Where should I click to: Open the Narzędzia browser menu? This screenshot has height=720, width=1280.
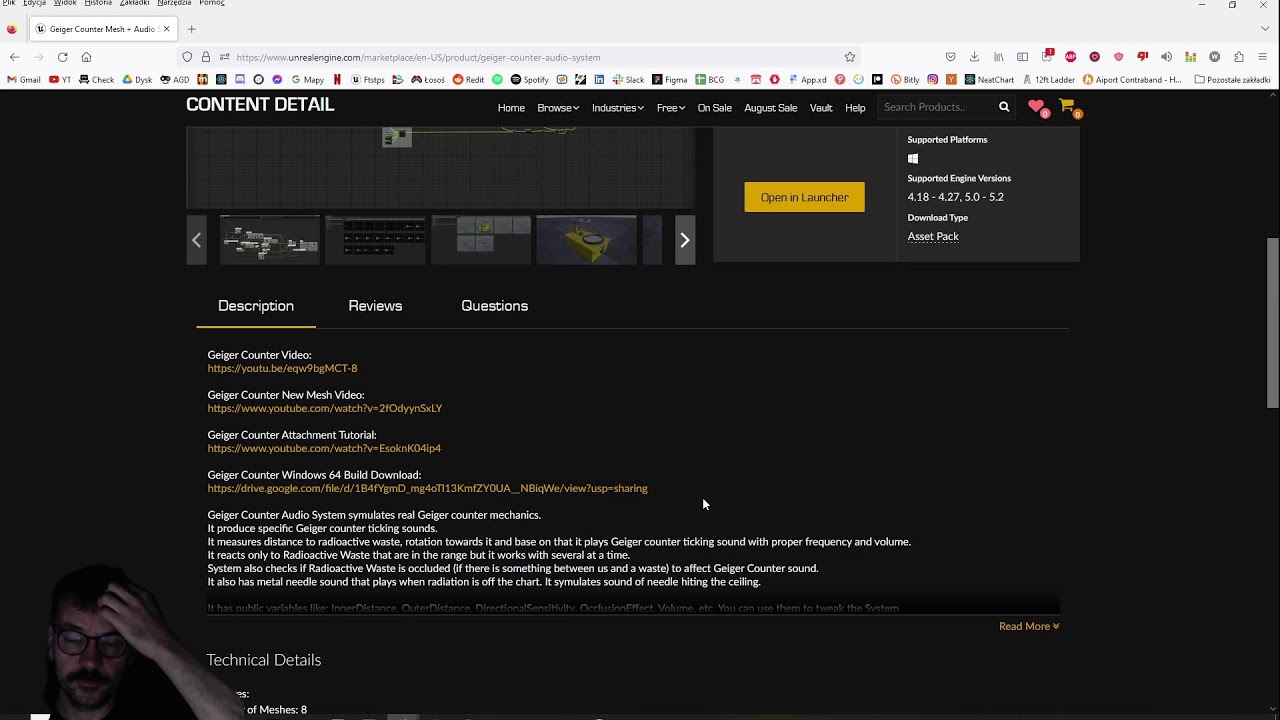click(174, 3)
